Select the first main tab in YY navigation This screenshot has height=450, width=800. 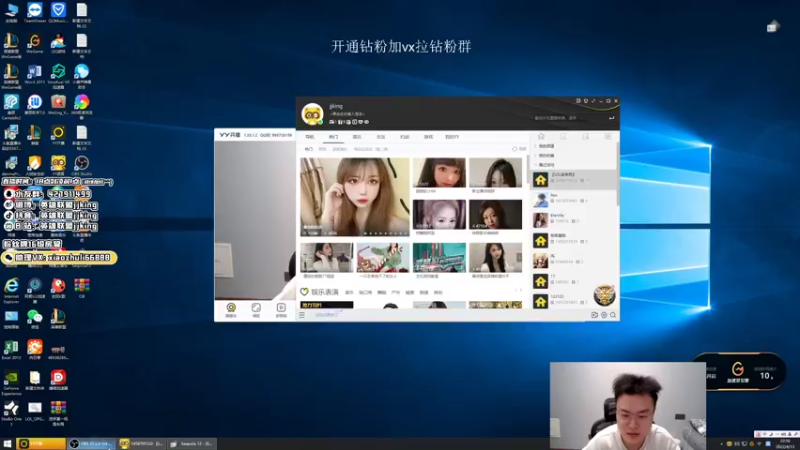coord(310,137)
